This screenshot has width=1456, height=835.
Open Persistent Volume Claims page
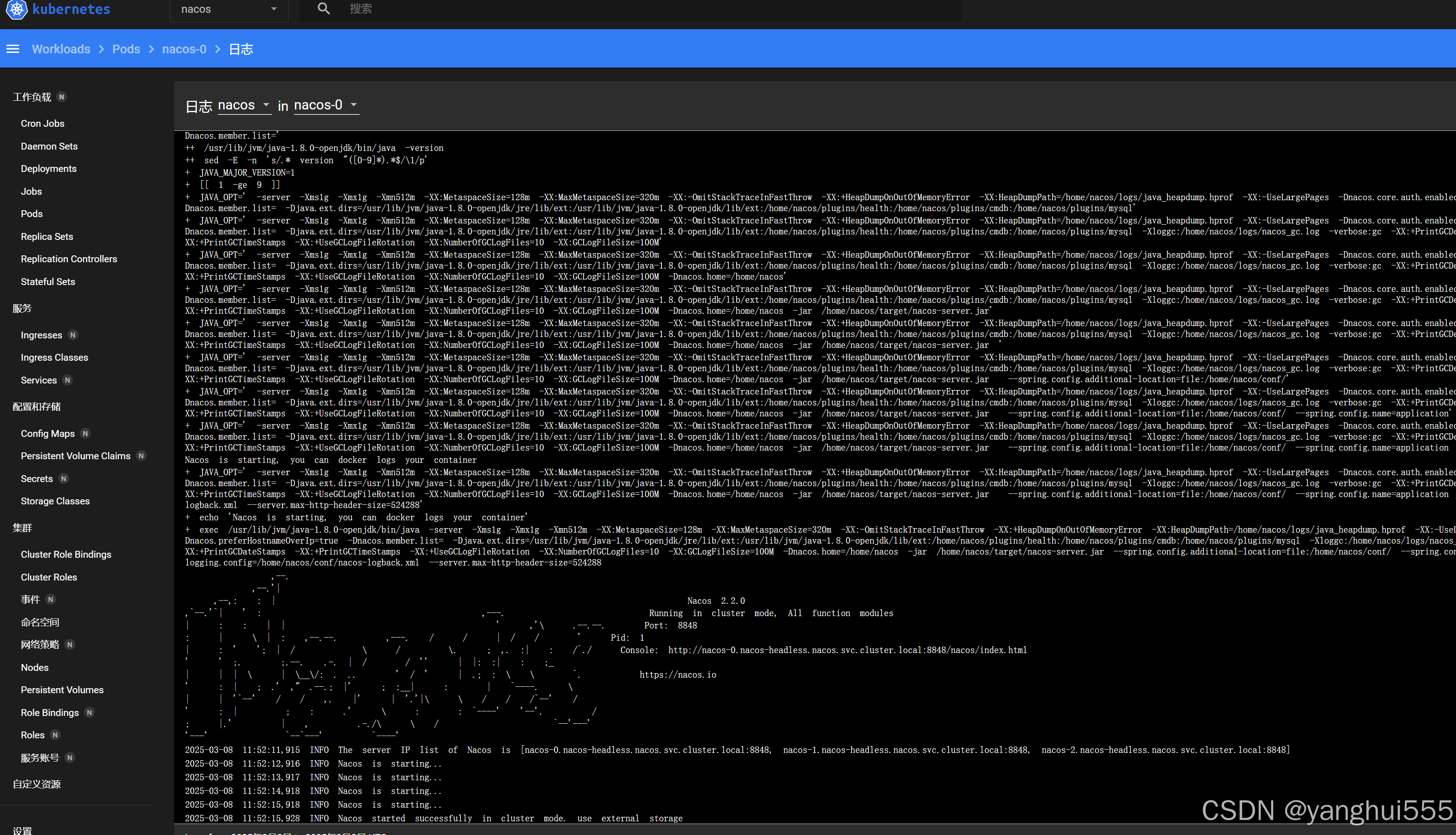point(76,456)
